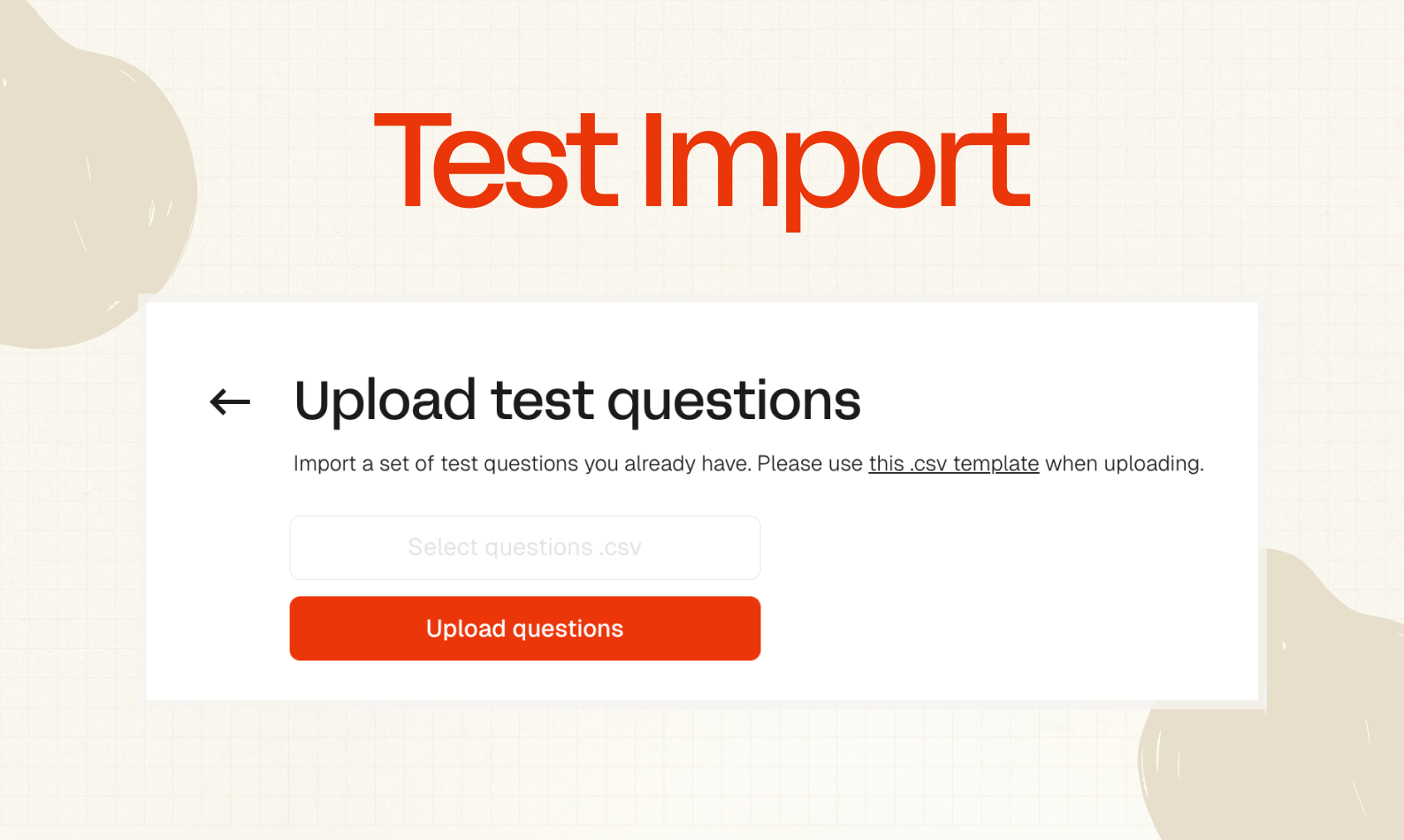
Task: Click the word "template" in the underlined link
Action: [x=996, y=463]
